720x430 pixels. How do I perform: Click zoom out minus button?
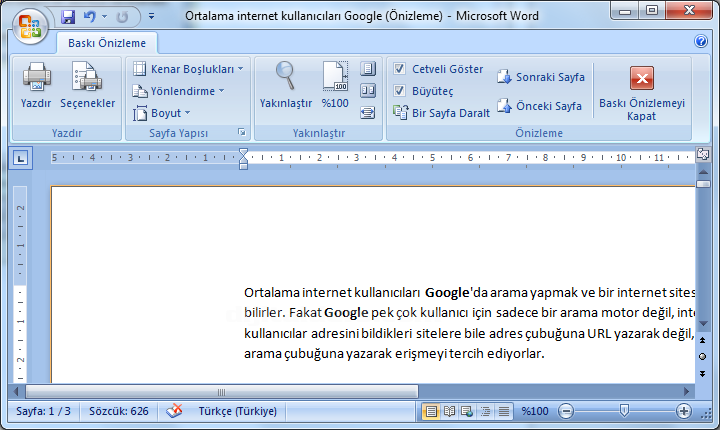click(x=566, y=411)
